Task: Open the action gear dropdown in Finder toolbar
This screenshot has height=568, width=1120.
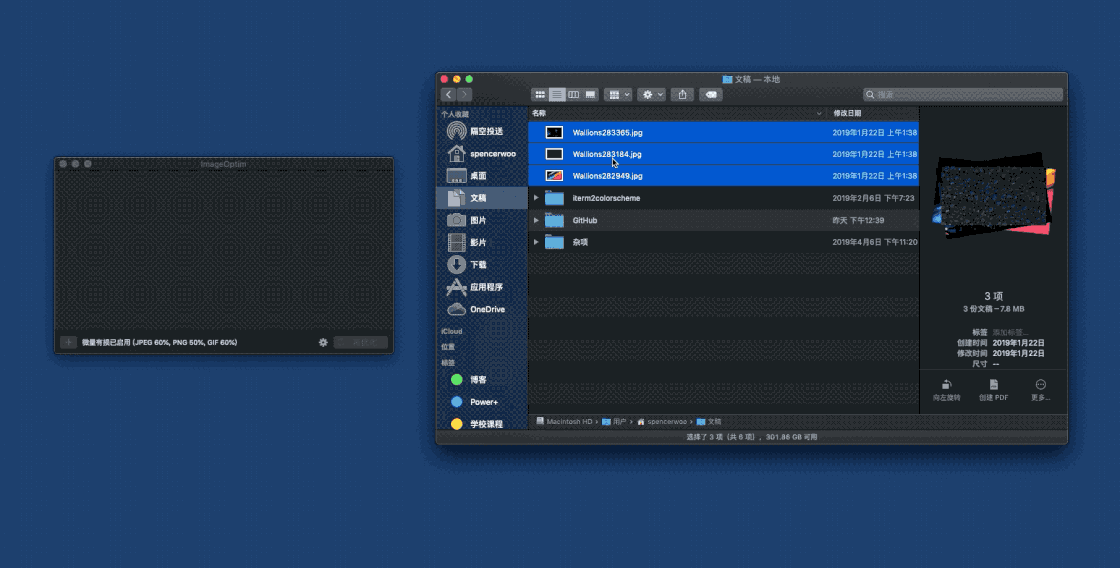Action: tap(651, 94)
